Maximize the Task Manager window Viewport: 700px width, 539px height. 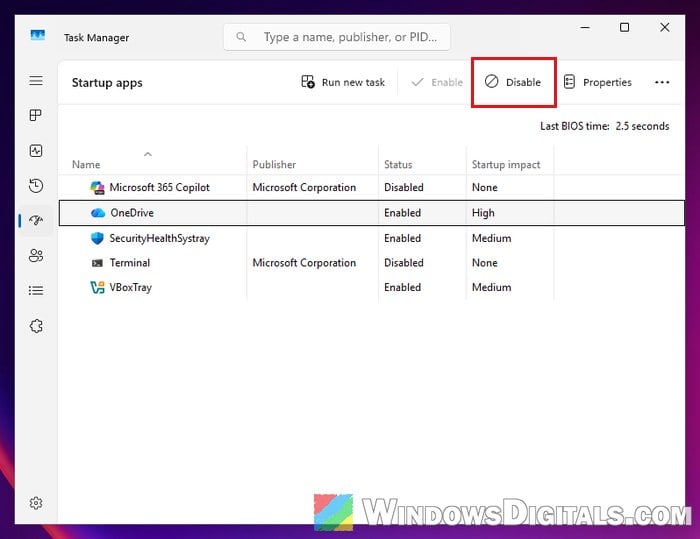(x=625, y=28)
